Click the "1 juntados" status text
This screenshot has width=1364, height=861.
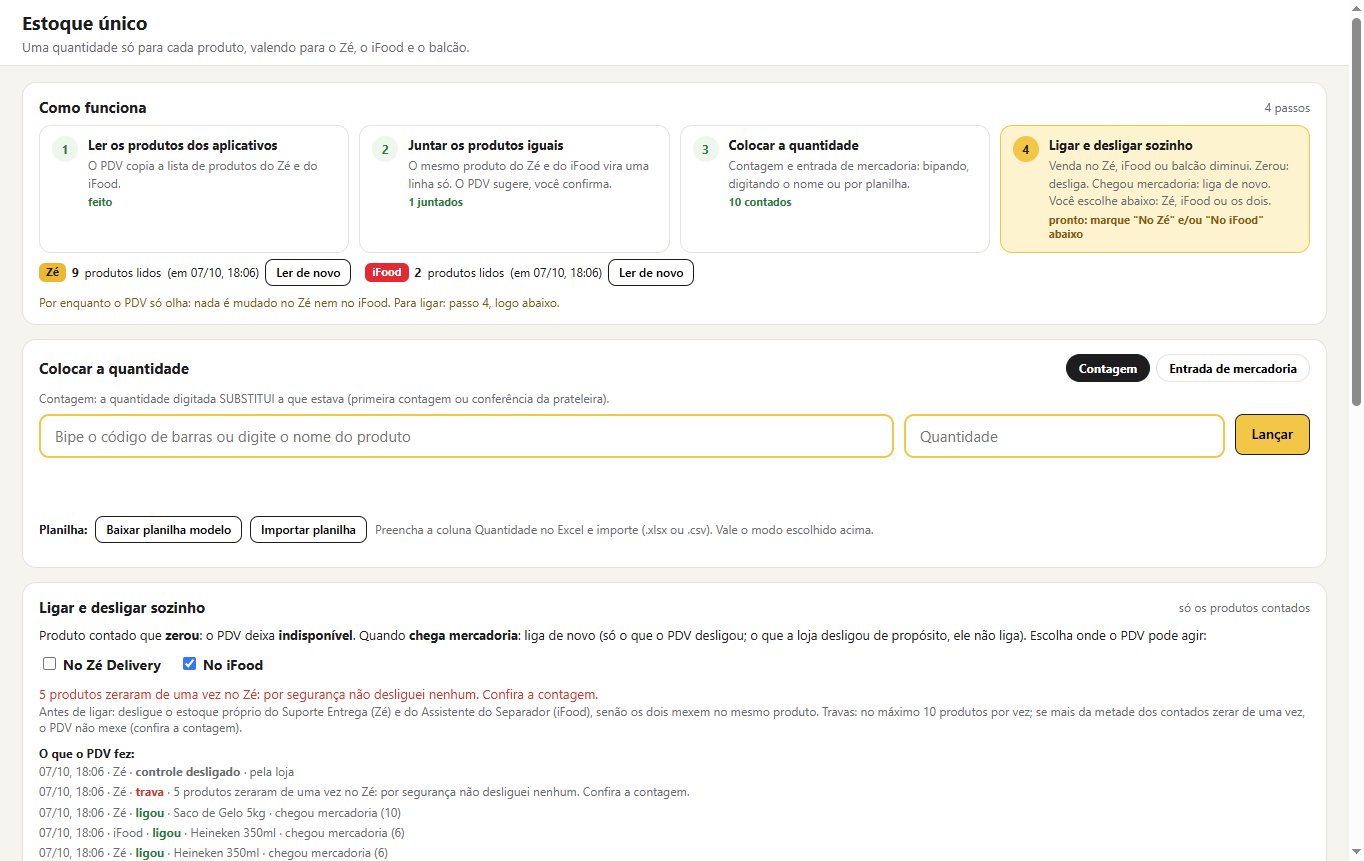tap(435, 202)
